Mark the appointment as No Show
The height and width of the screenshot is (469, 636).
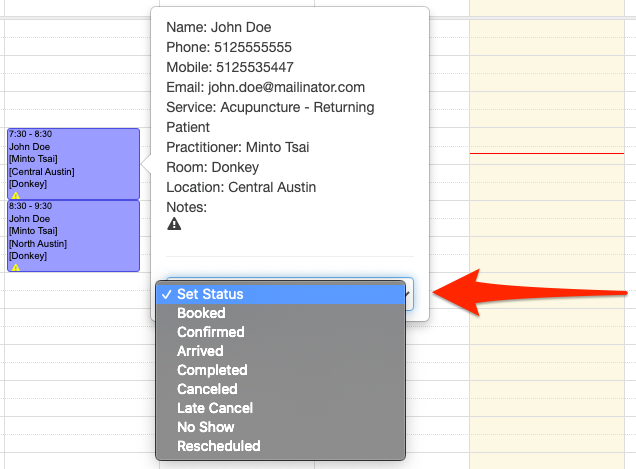(206, 427)
